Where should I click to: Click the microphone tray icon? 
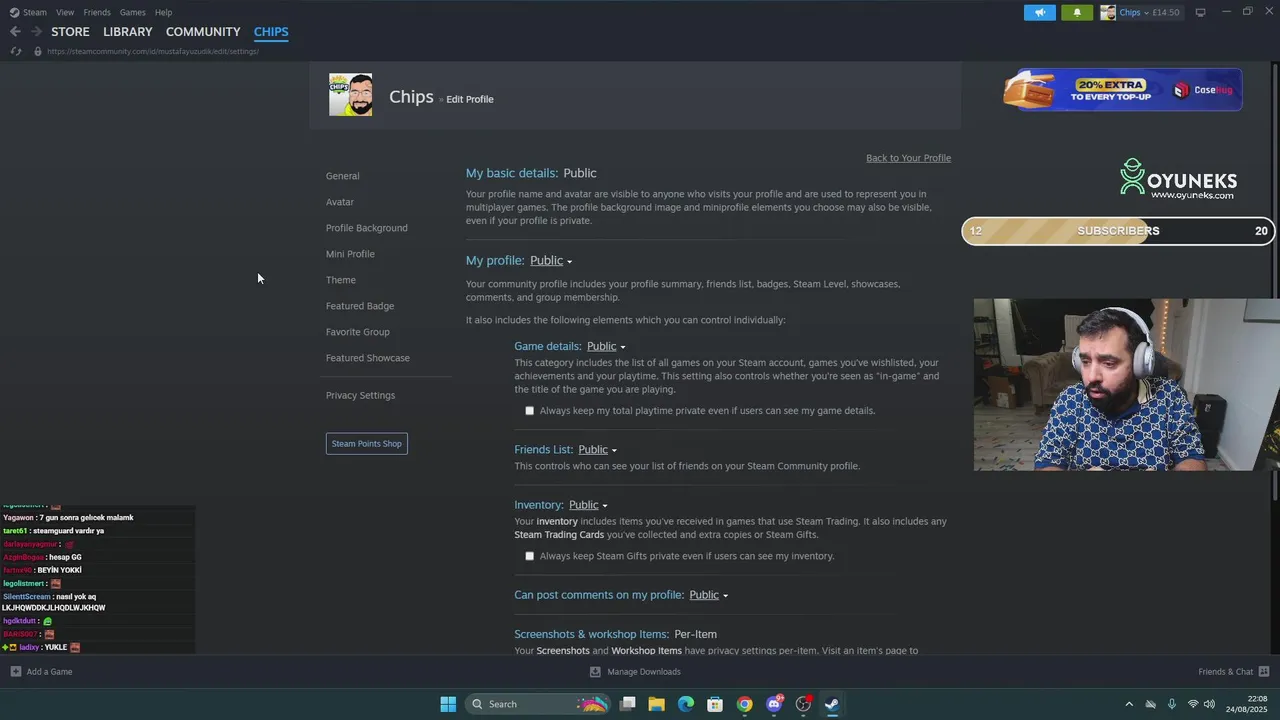(x=1171, y=704)
